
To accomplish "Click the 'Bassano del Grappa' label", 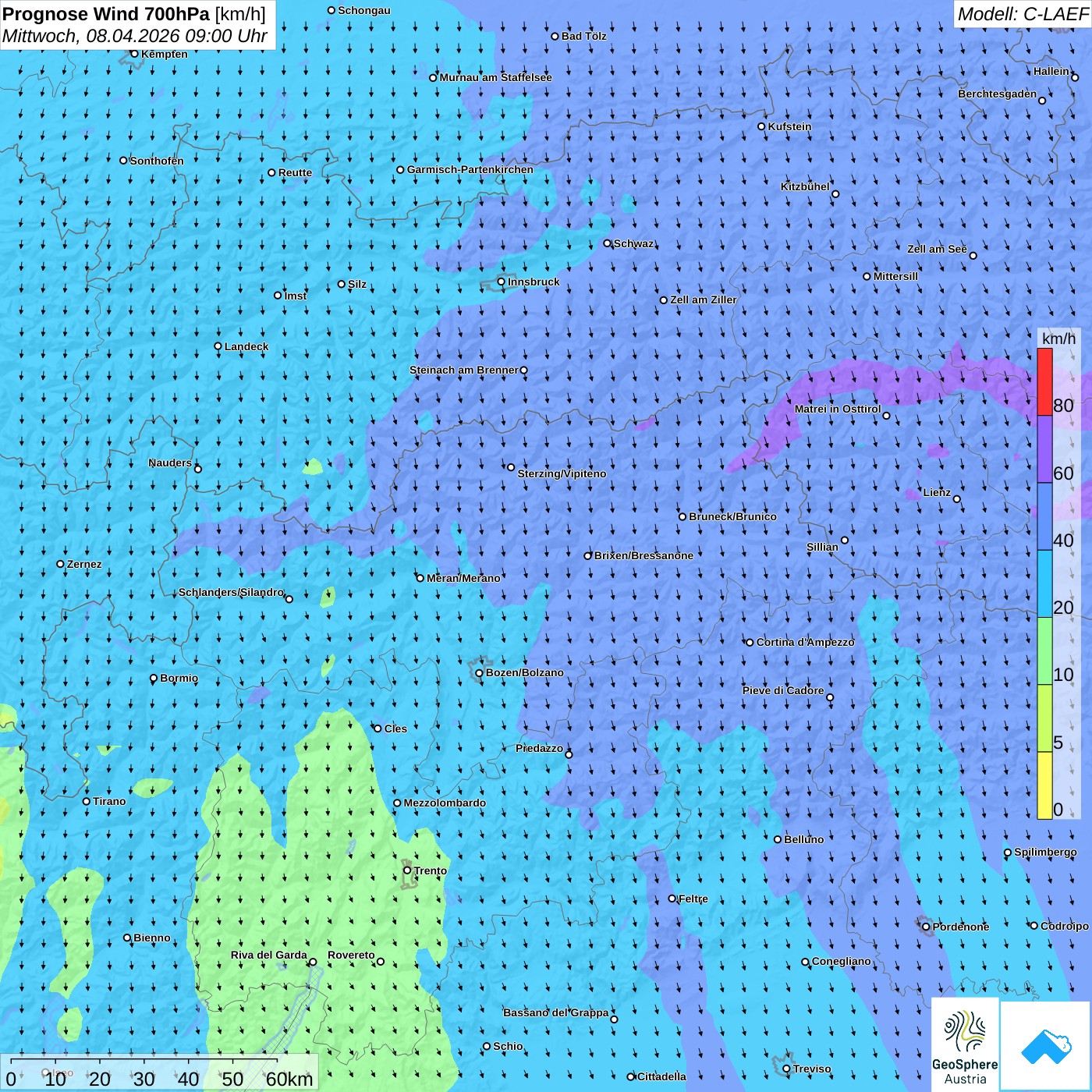I will coord(556,1012).
